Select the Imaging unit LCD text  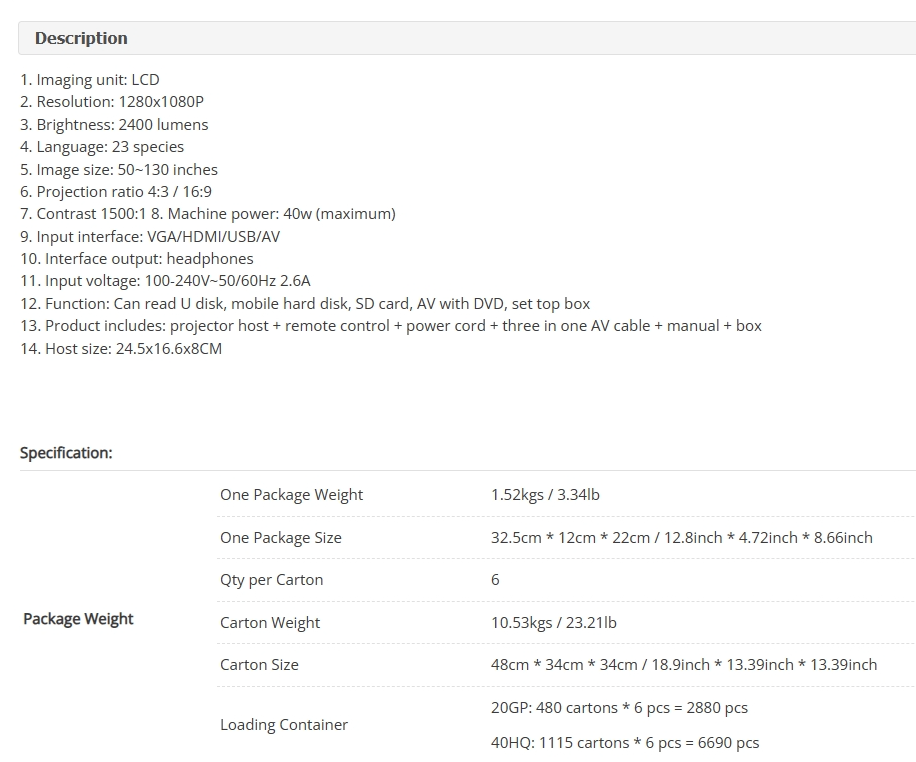click(x=89, y=79)
